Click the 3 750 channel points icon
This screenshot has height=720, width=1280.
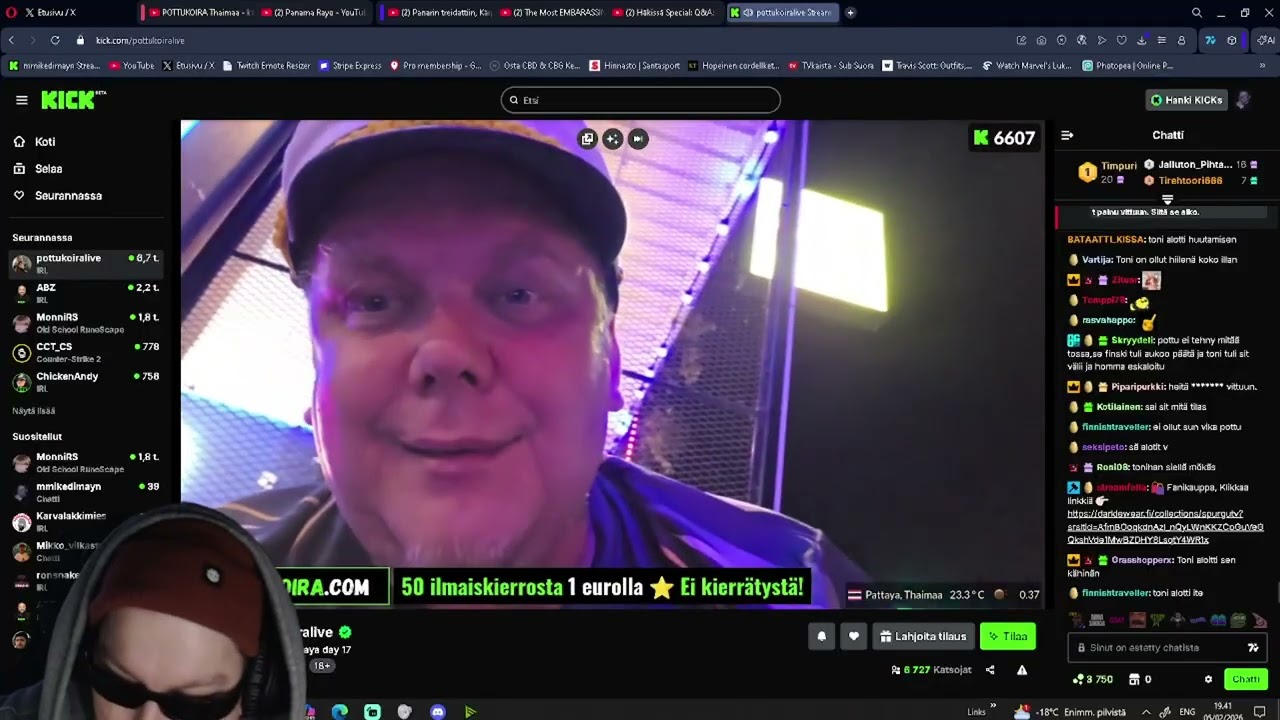(x=1091, y=679)
